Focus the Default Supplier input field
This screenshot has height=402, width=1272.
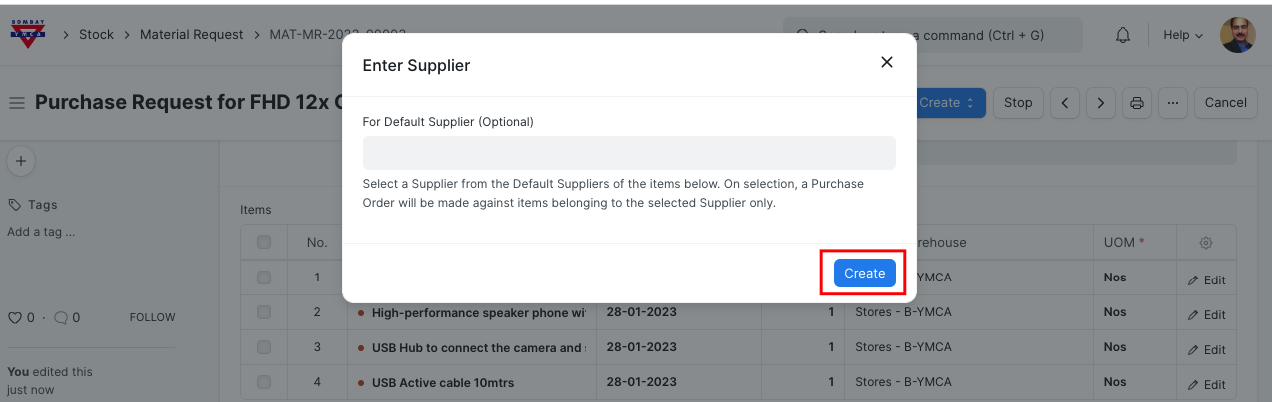point(629,153)
